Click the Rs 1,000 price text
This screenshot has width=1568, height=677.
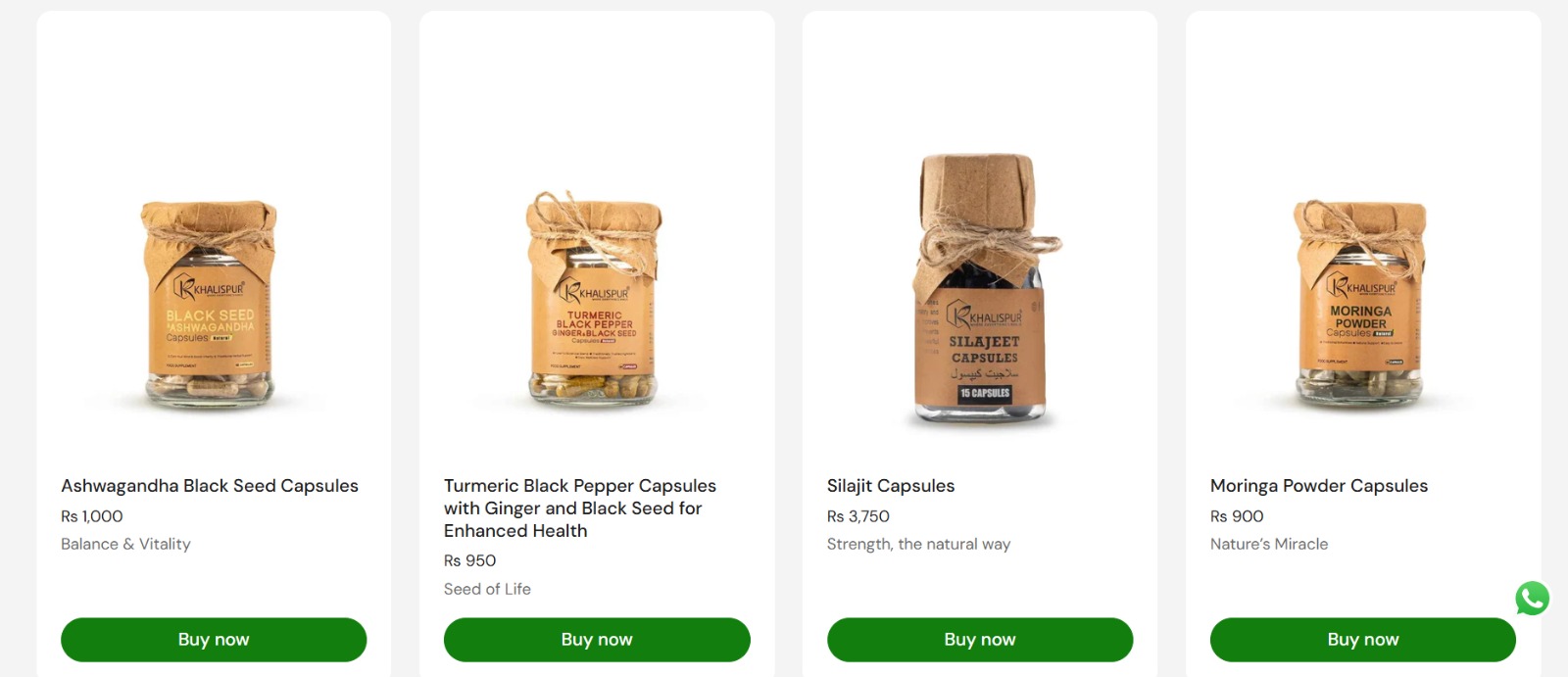[92, 516]
